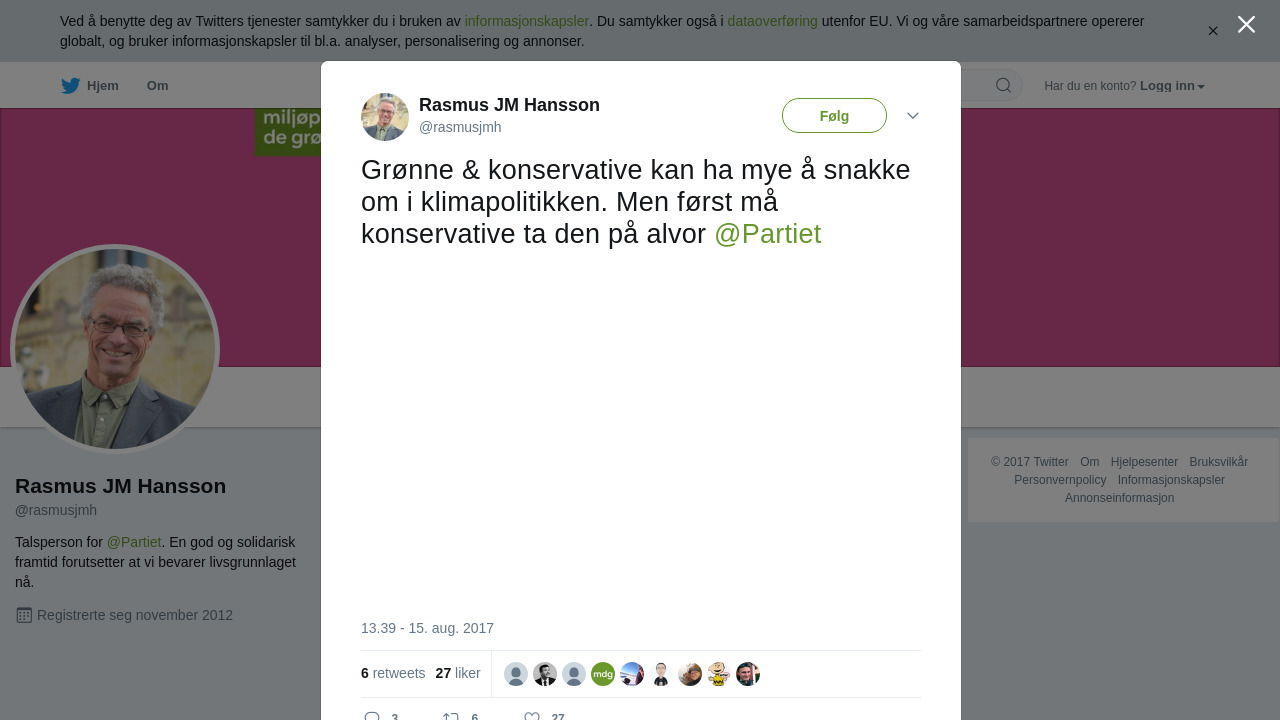The width and height of the screenshot is (1280, 720).
Task: Open the dataoverføring link
Action: point(772,21)
